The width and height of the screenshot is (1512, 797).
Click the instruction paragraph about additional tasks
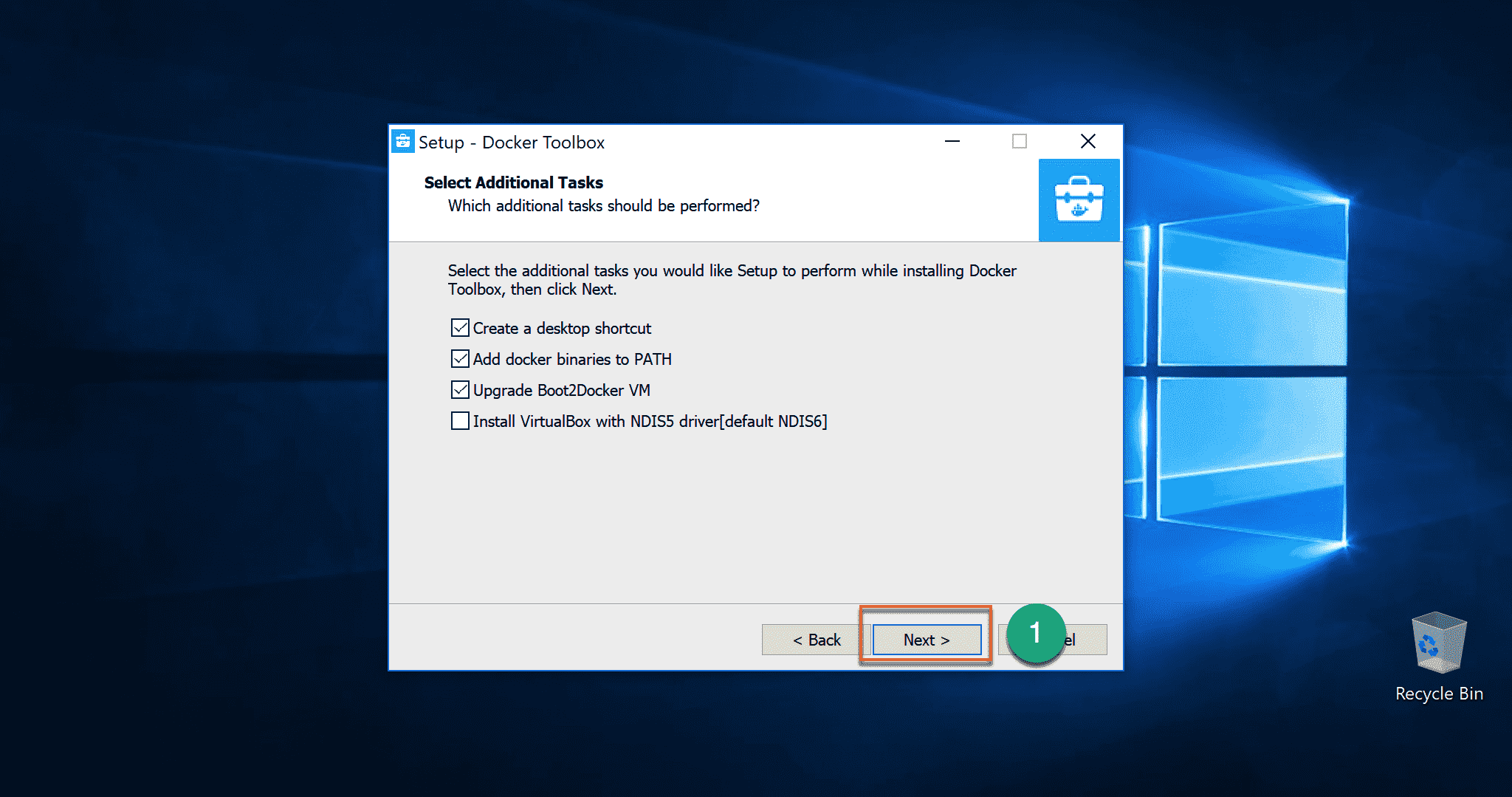click(732, 280)
